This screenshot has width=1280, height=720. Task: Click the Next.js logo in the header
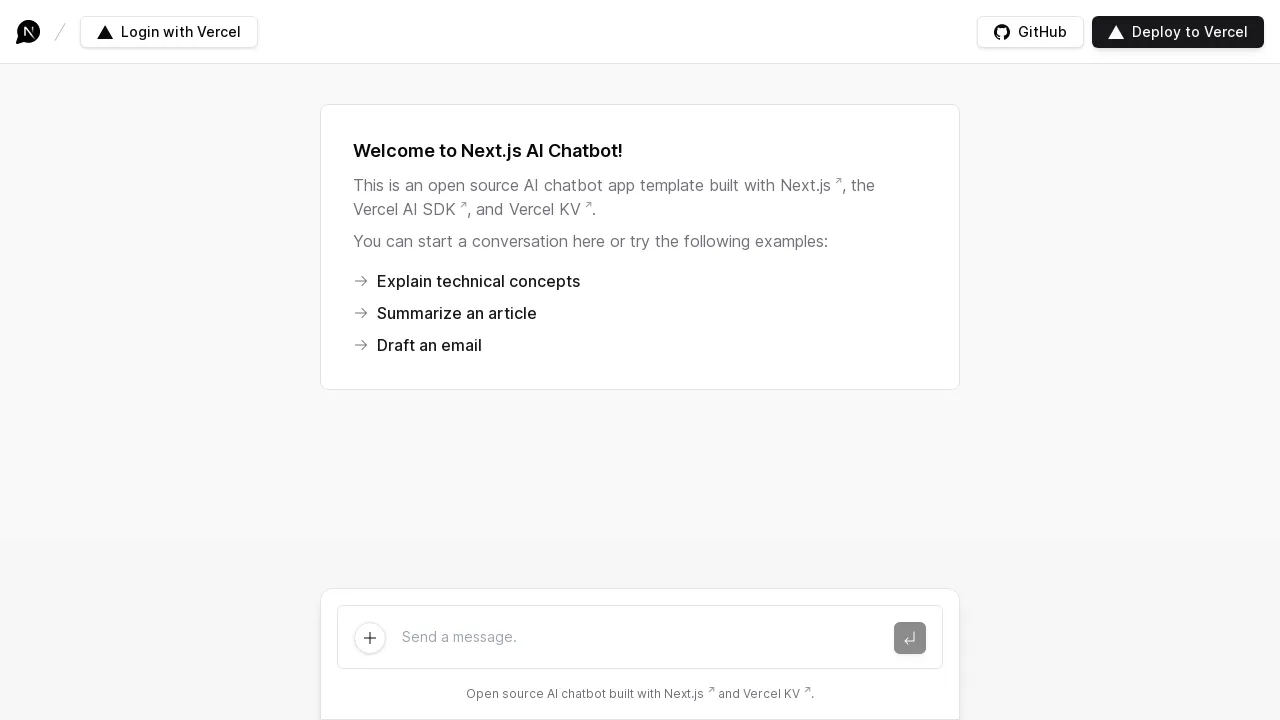[x=28, y=31]
